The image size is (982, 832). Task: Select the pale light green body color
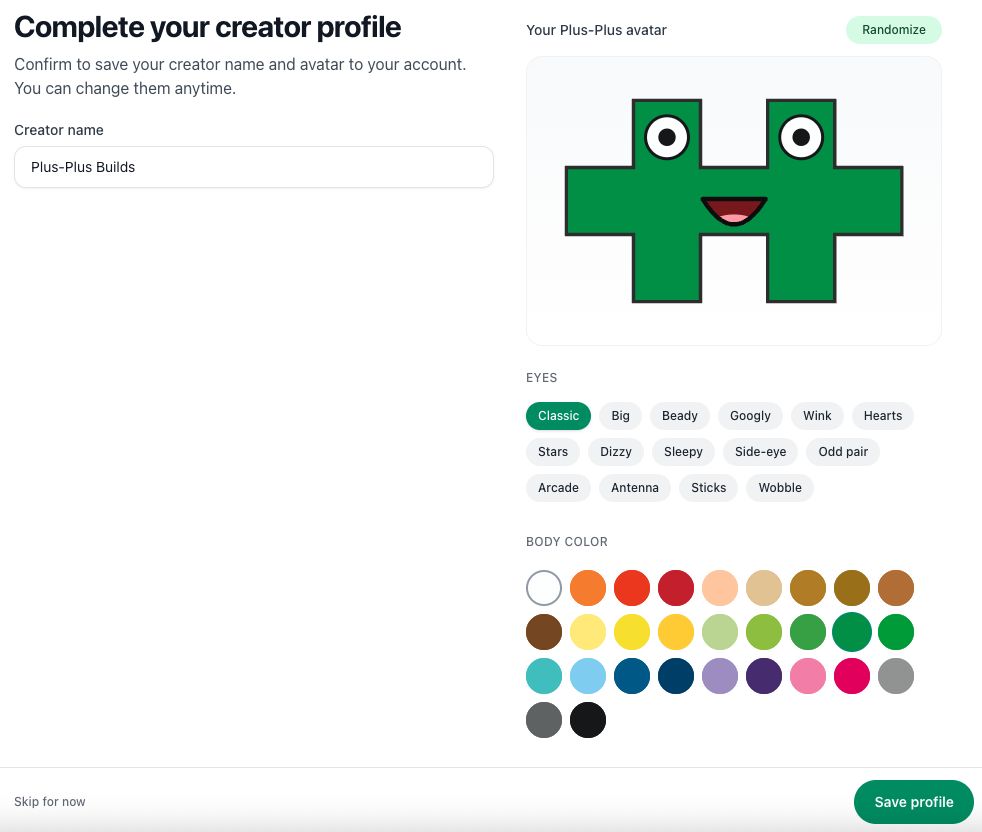pyautogui.click(x=720, y=632)
